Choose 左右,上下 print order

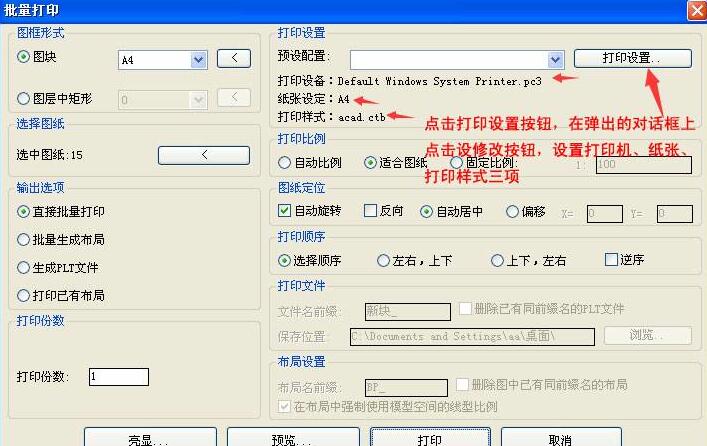click(383, 261)
